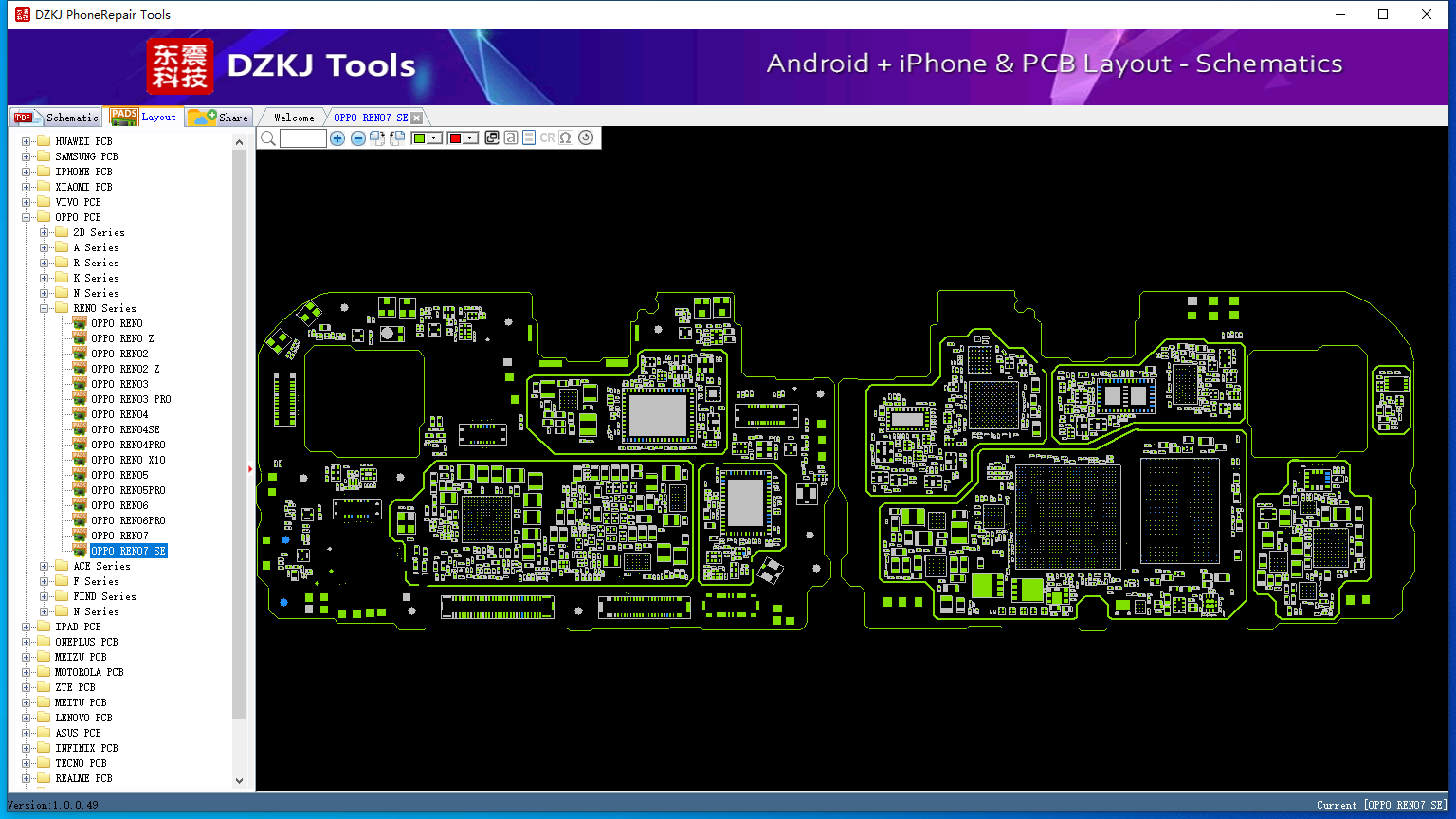
Task: Expand the ACE Series tree node
Action: (x=44, y=566)
